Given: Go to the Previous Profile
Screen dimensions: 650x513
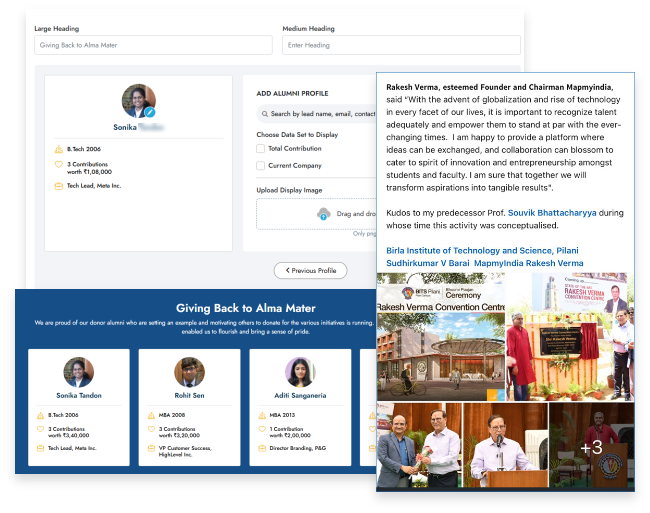Looking at the screenshot, I should [311, 270].
